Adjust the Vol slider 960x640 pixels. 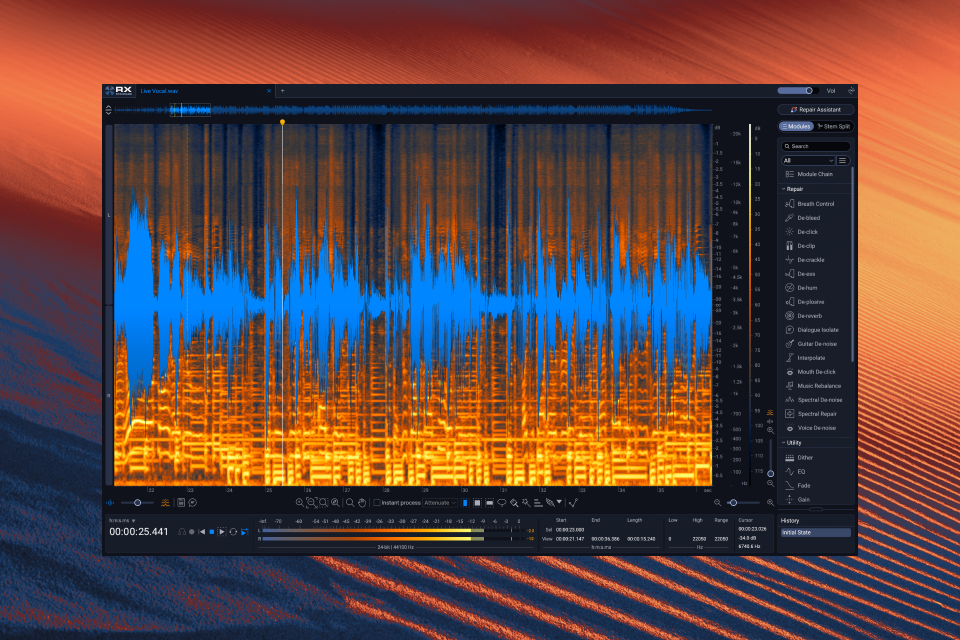(796, 91)
